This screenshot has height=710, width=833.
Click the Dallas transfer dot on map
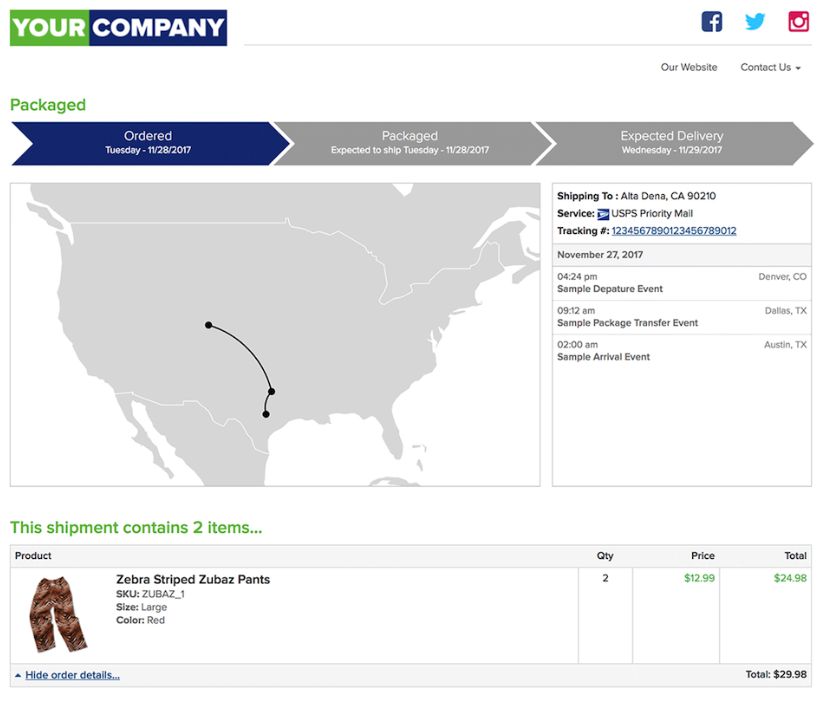pyautogui.click(x=271, y=391)
